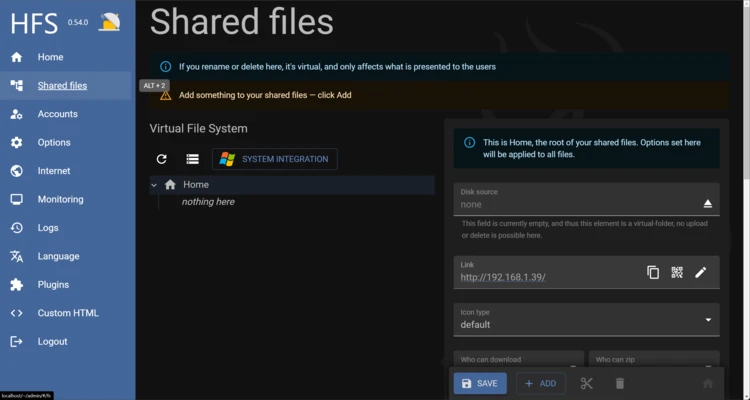Click the Cut scissors icon
The width and height of the screenshot is (750, 400).
[x=586, y=383]
